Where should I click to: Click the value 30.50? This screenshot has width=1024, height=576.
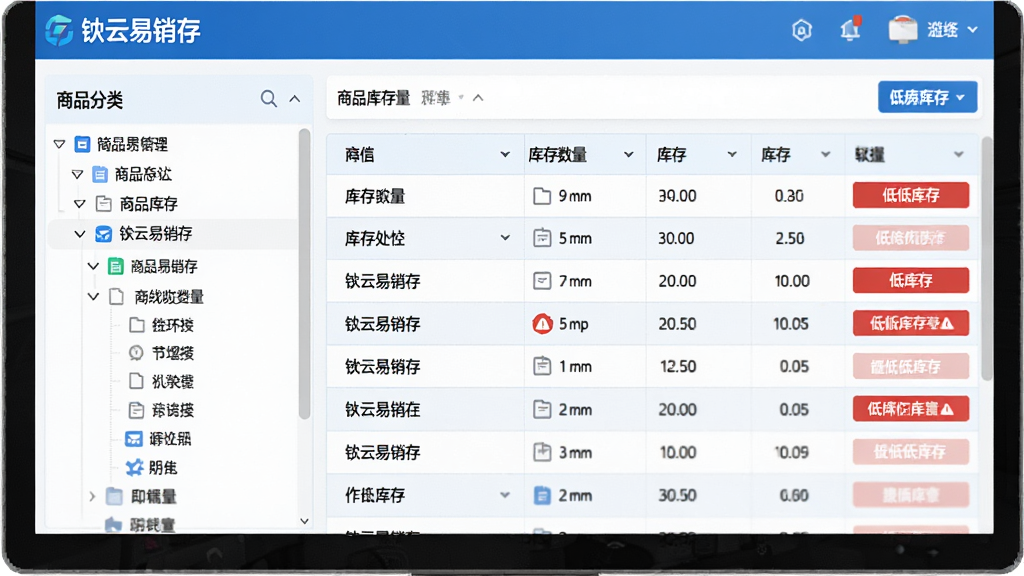click(x=677, y=495)
